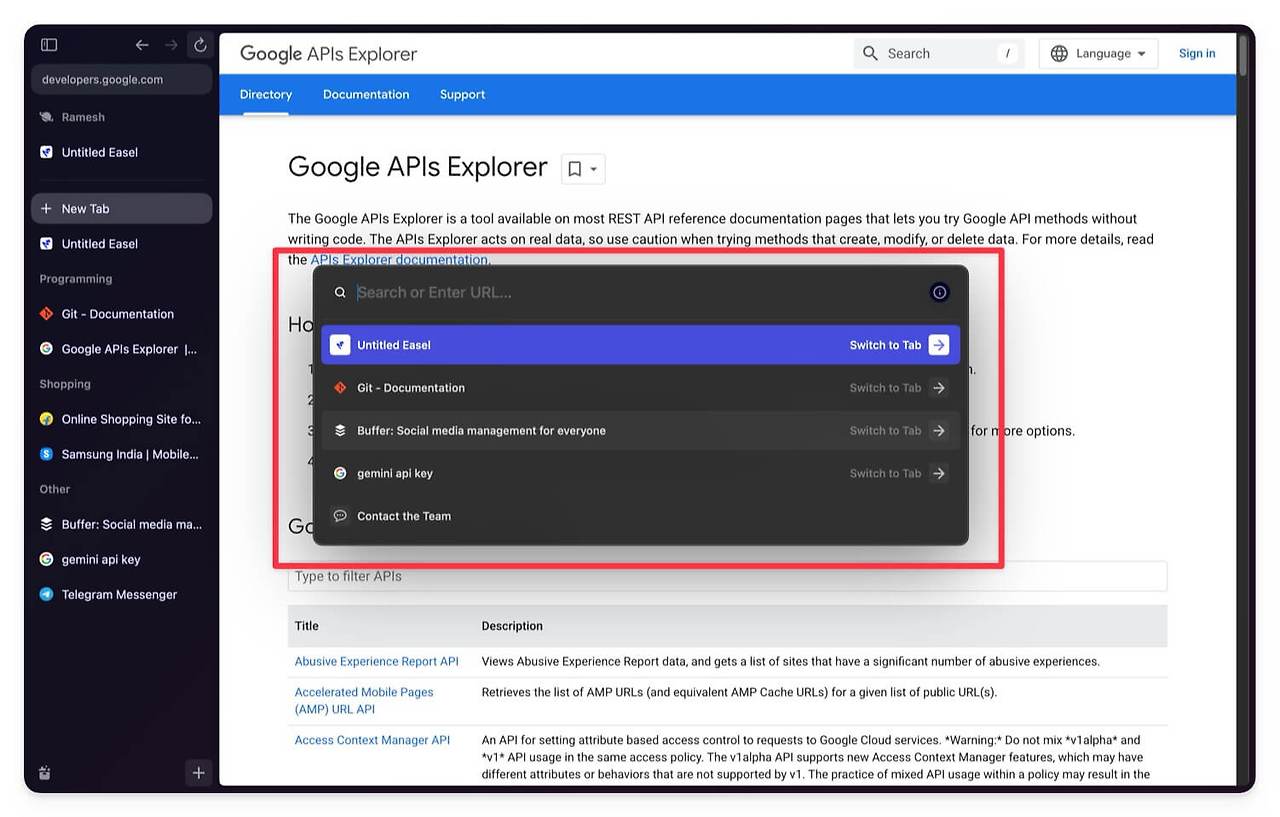Click the Other group label

point(55,489)
